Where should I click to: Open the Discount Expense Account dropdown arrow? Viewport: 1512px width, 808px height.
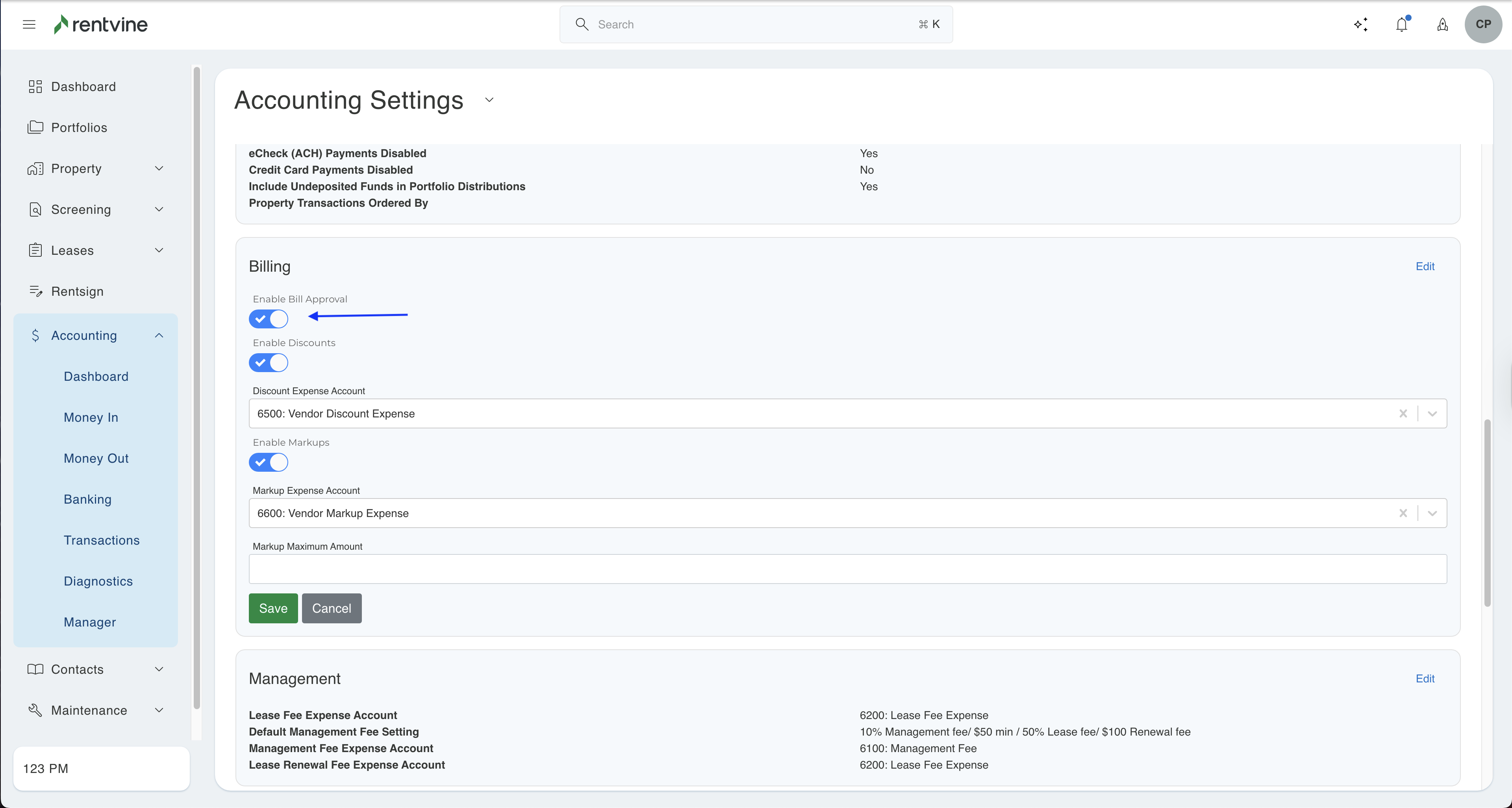[1432, 414]
